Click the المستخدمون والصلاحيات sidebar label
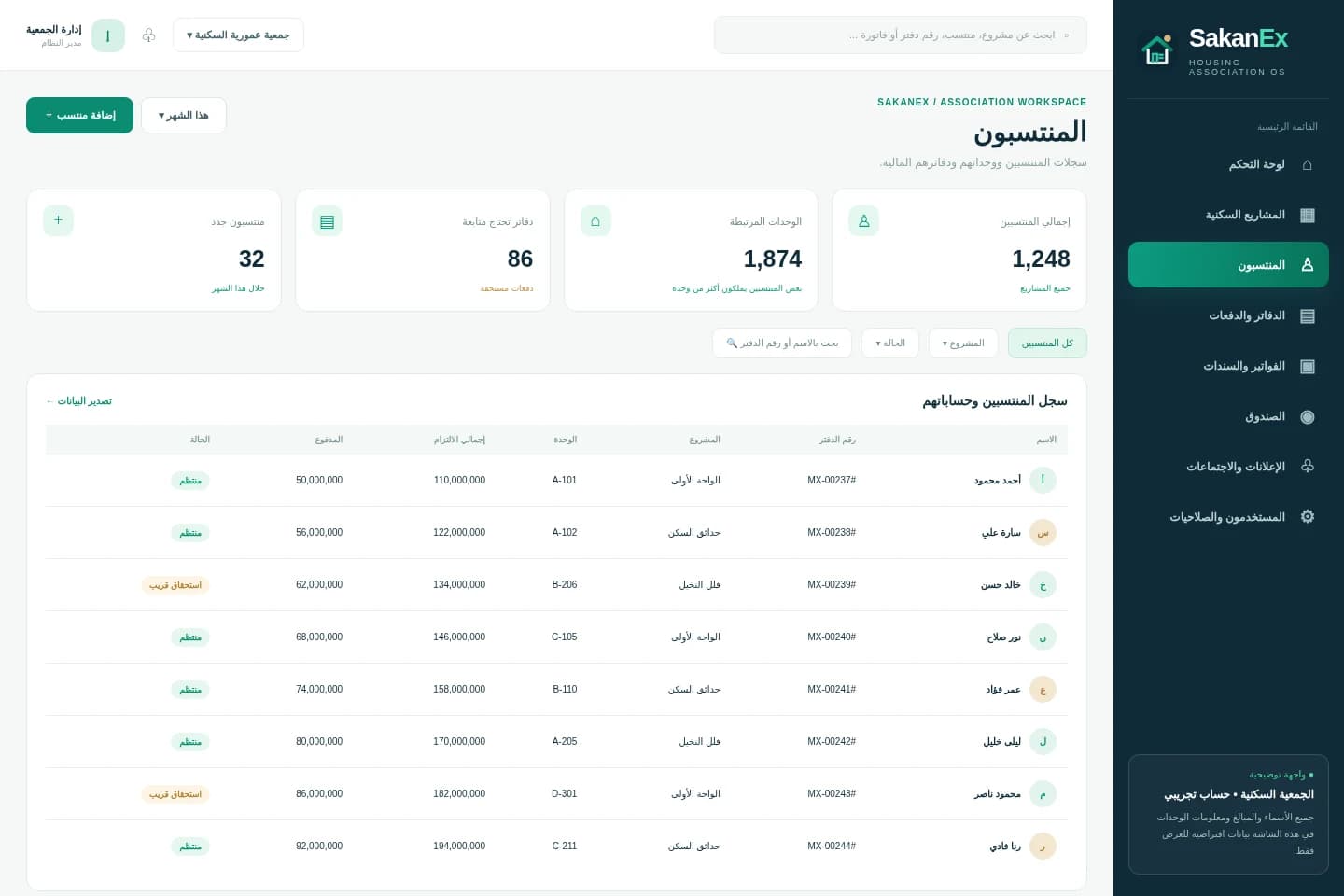Viewport: 1344px width, 896px height. tap(1227, 517)
